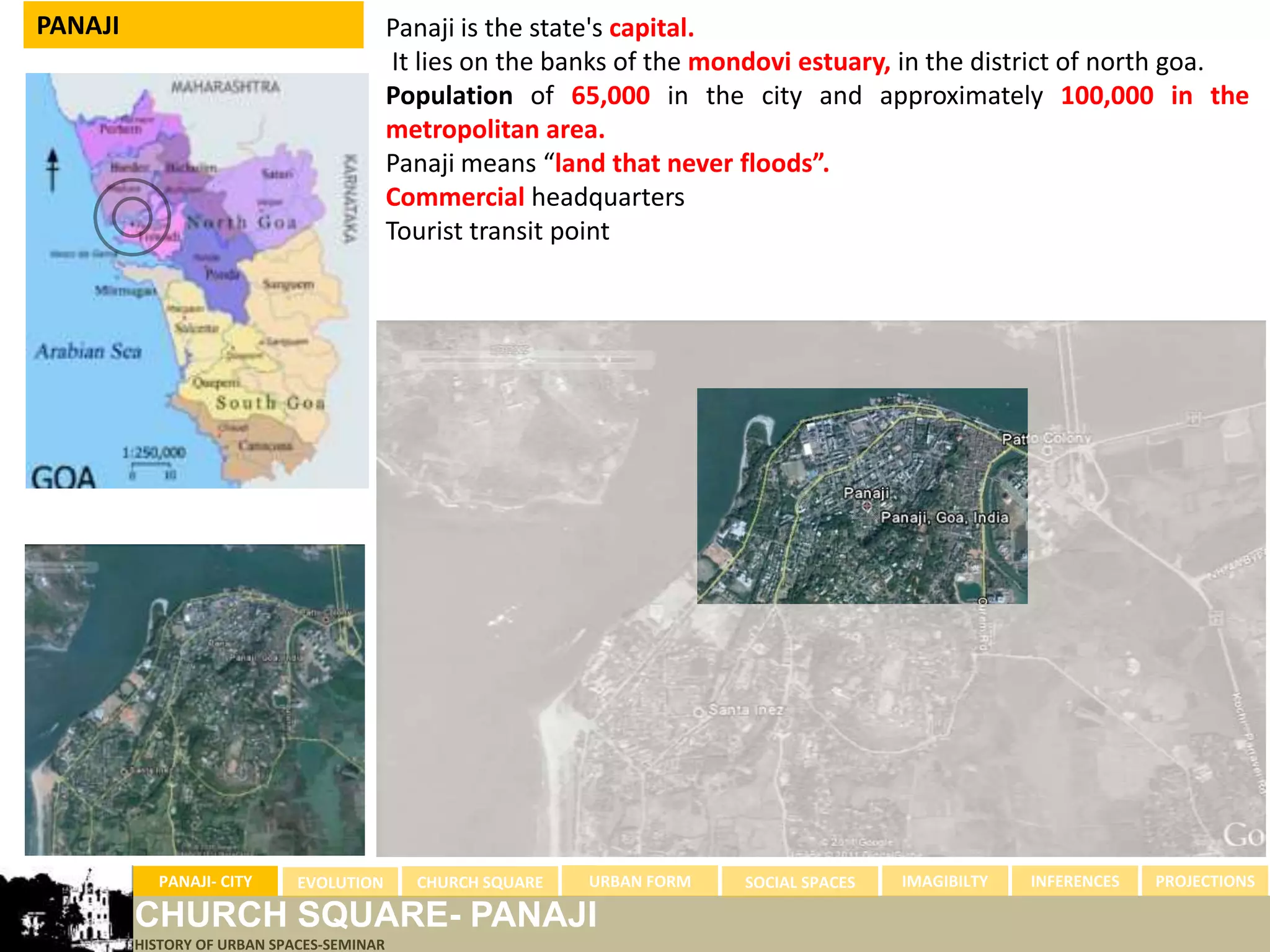Switch to the PROJECTIONS tab

[1205, 881]
